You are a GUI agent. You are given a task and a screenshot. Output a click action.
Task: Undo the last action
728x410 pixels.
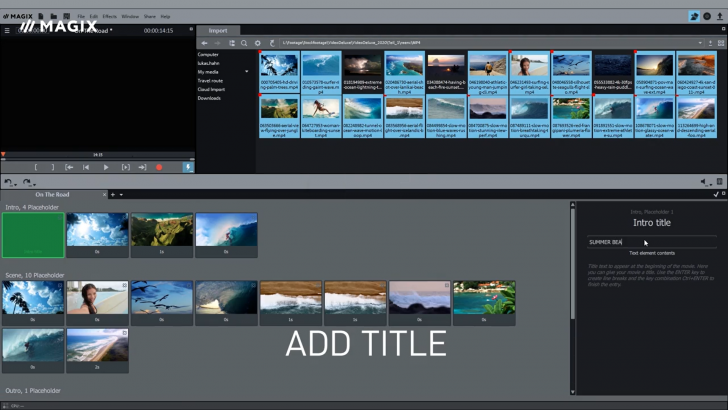point(8,182)
